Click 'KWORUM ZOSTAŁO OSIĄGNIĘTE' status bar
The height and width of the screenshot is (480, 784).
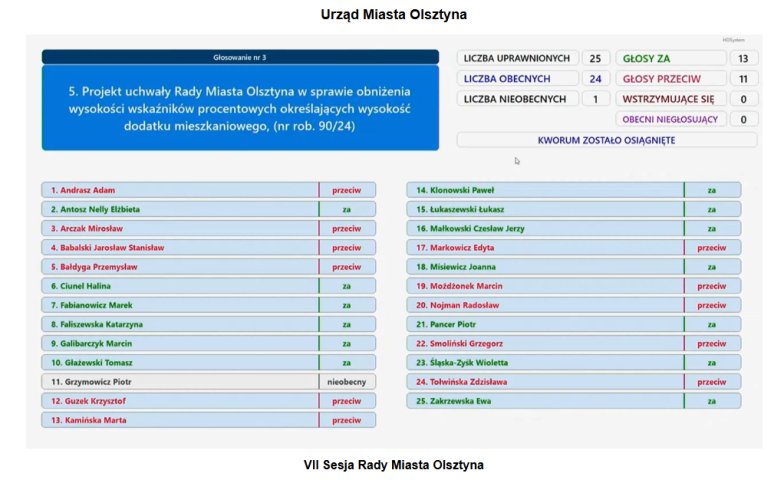click(606, 140)
